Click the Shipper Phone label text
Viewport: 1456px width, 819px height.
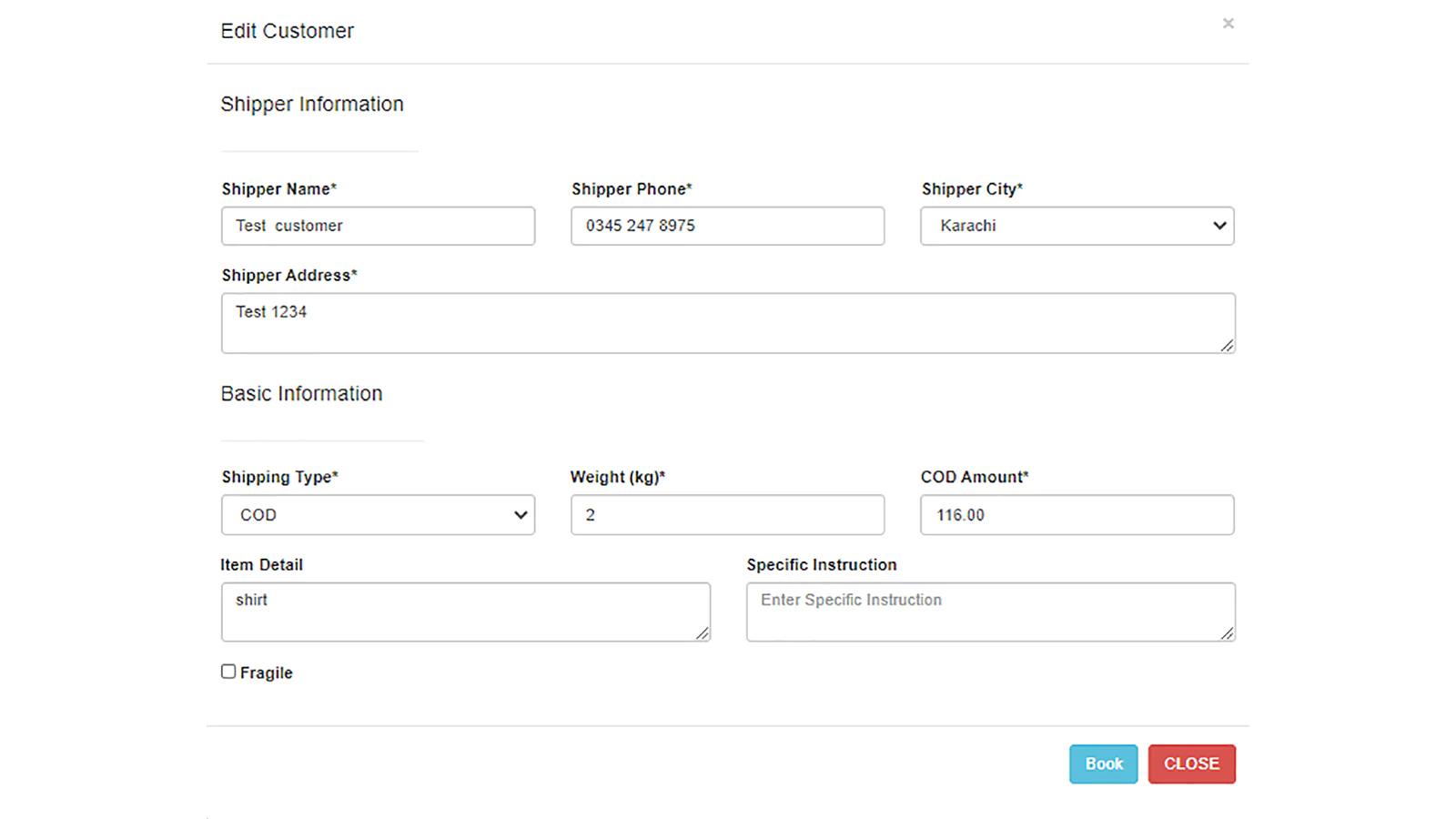632,189
